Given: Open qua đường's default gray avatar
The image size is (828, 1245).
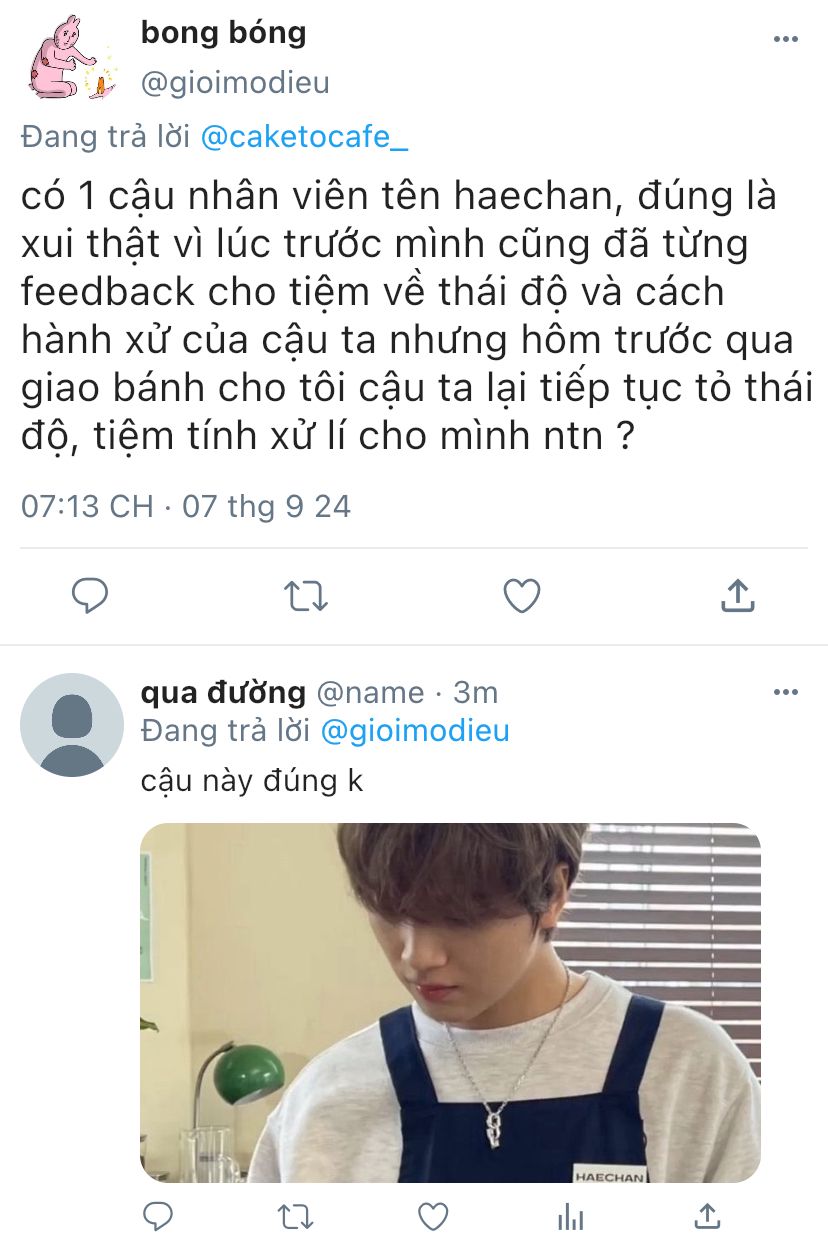Looking at the screenshot, I should pos(72,725).
